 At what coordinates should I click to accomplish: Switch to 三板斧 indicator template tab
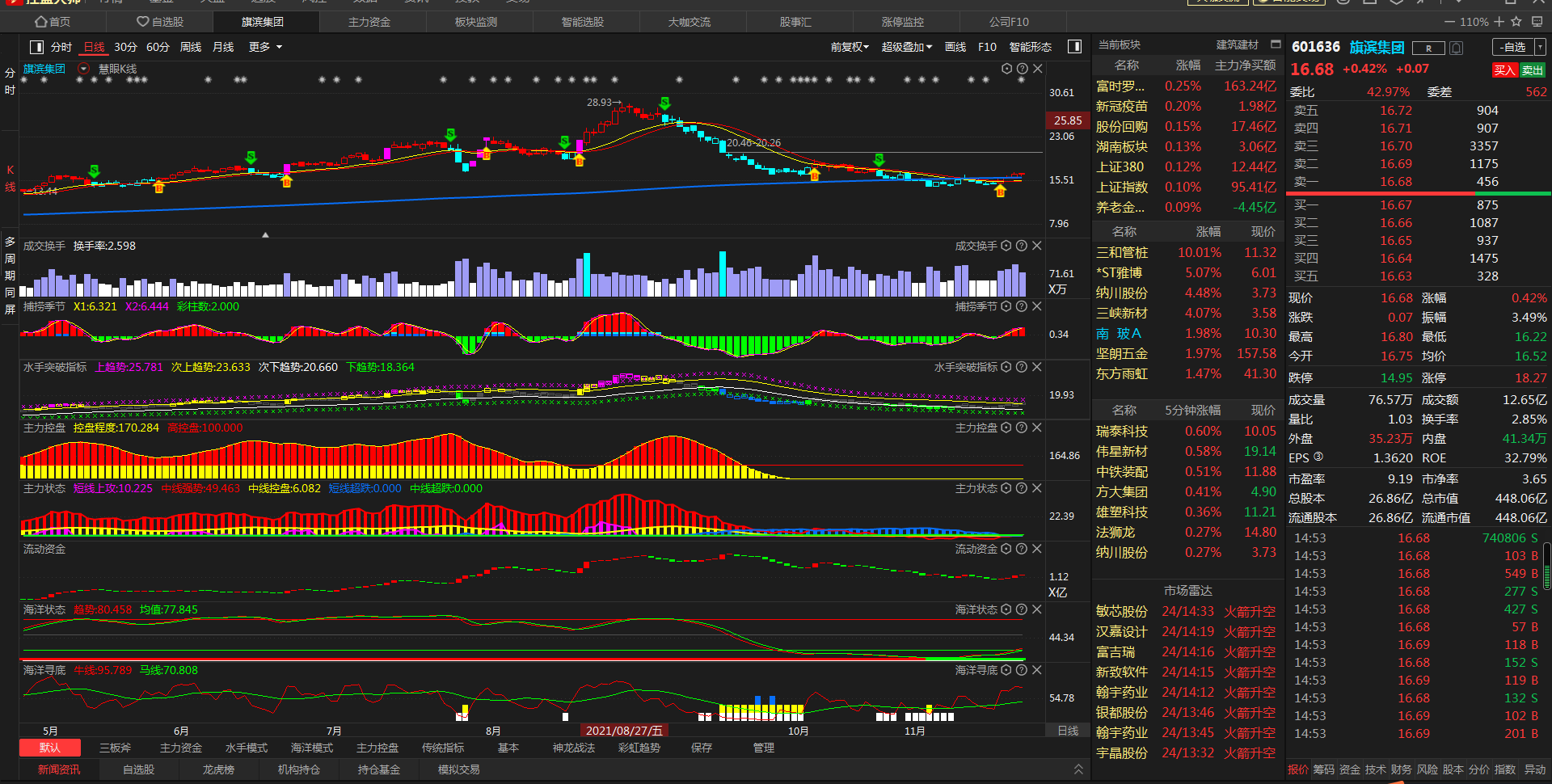pos(116,748)
